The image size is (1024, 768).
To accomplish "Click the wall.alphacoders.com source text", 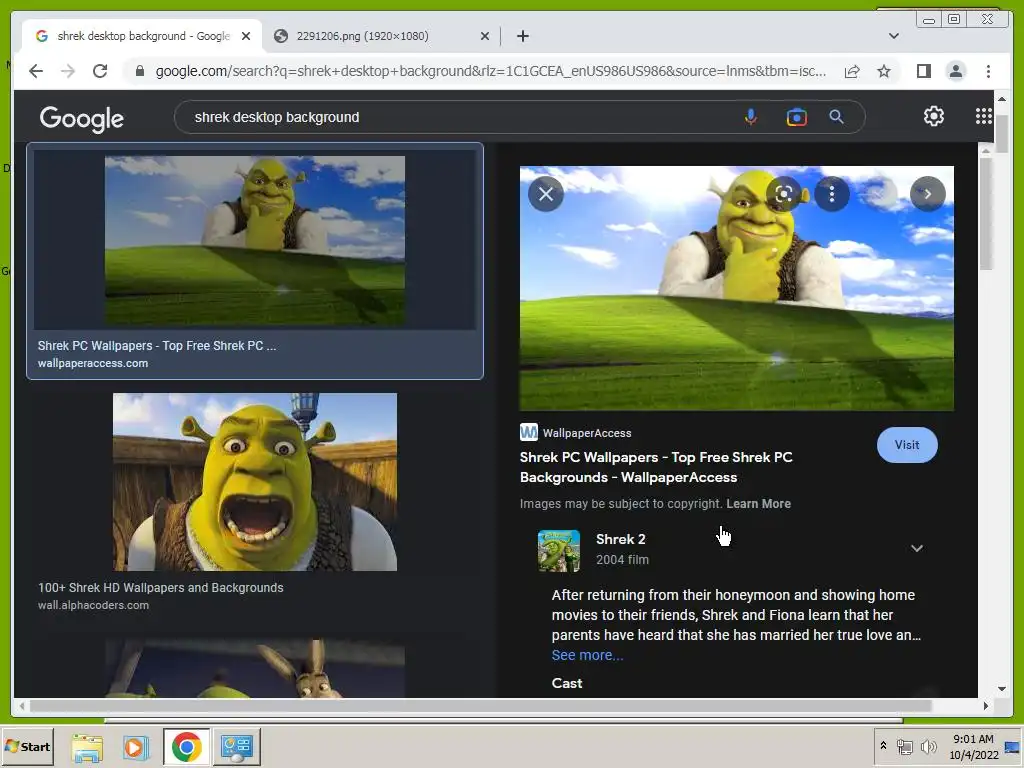I will click(93, 605).
